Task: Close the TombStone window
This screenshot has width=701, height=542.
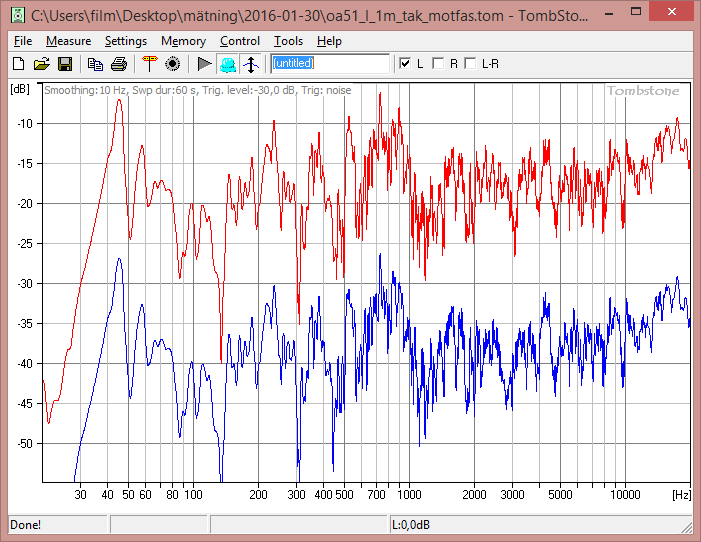Action: (x=671, y=12)
